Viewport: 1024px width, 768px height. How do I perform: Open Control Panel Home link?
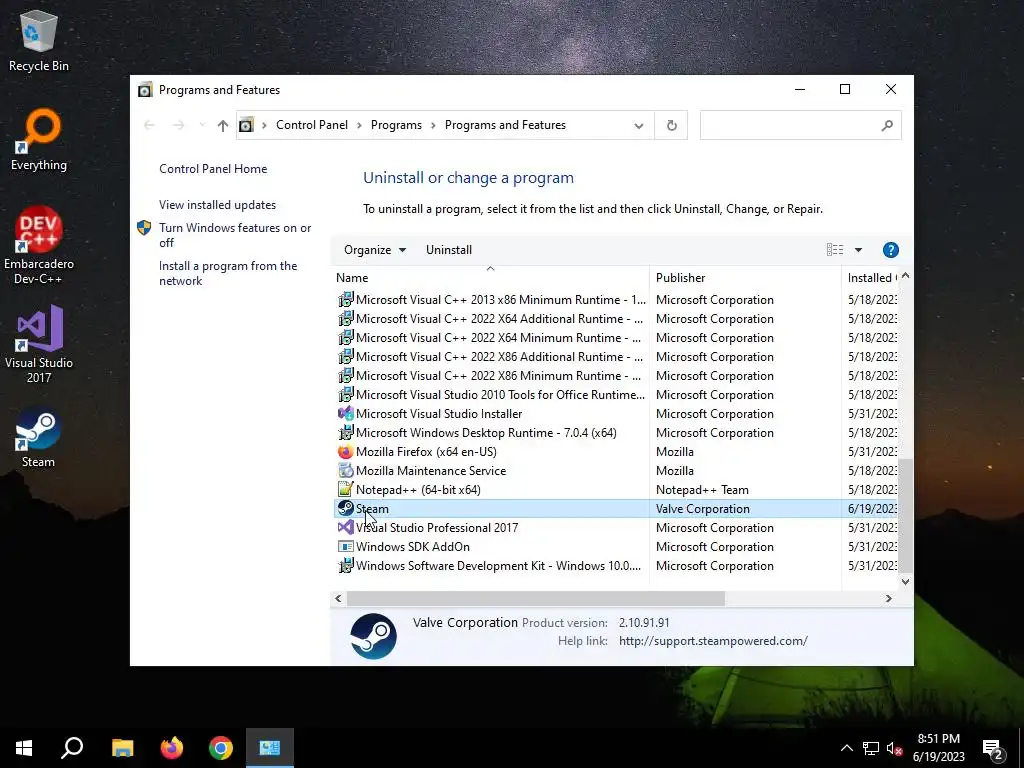click(x=213, y=169)
